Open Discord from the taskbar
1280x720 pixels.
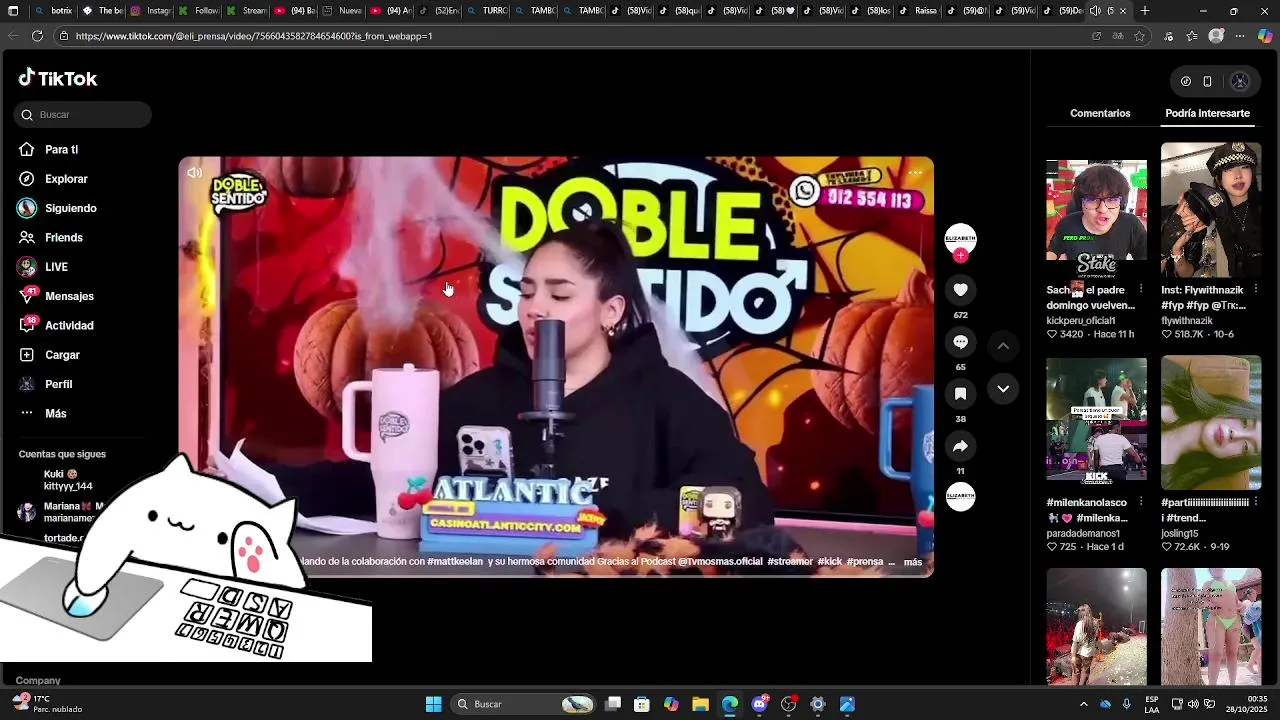pyautogui.click(x=759, y=704)
